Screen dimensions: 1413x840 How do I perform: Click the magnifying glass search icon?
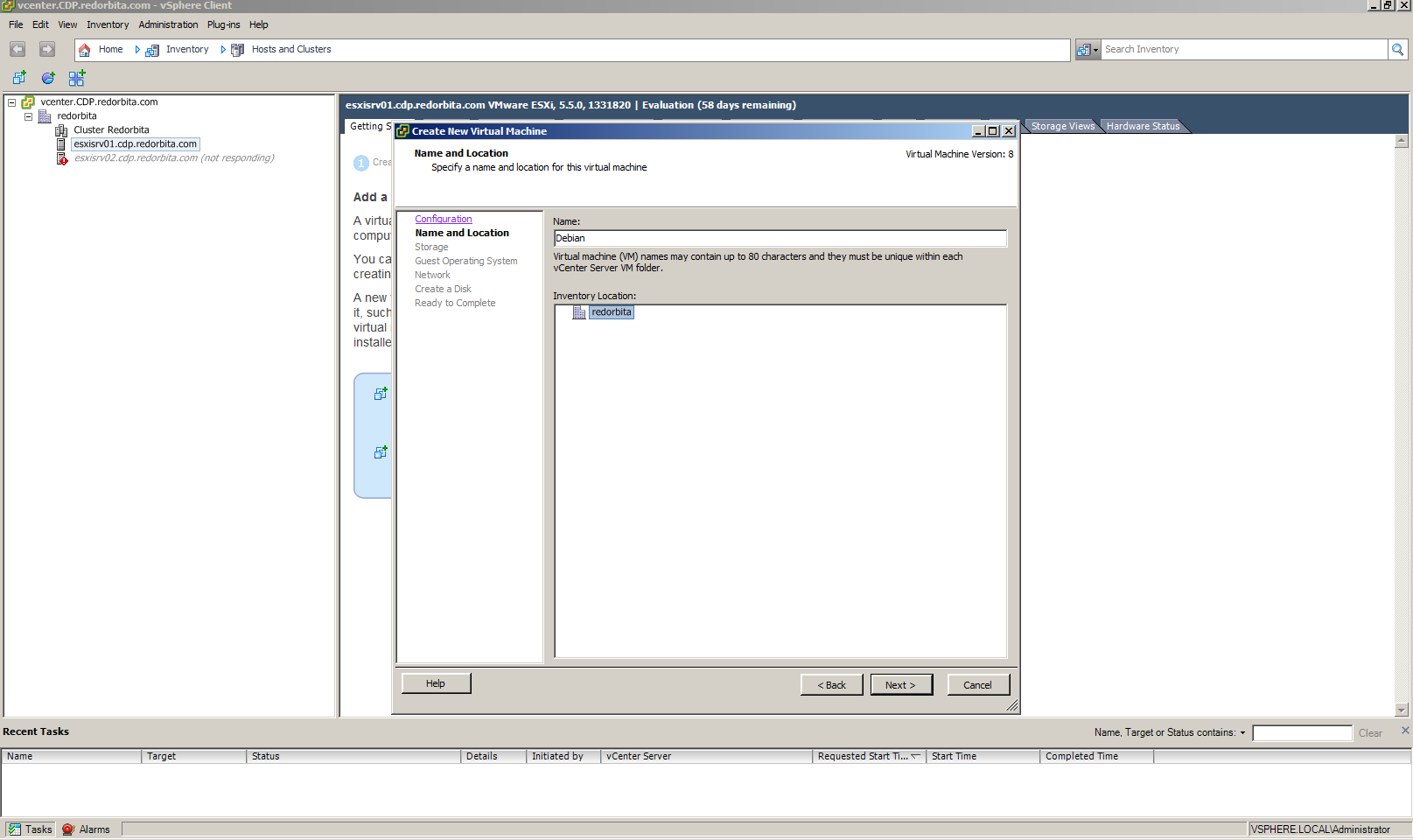tap(1397, 50)
